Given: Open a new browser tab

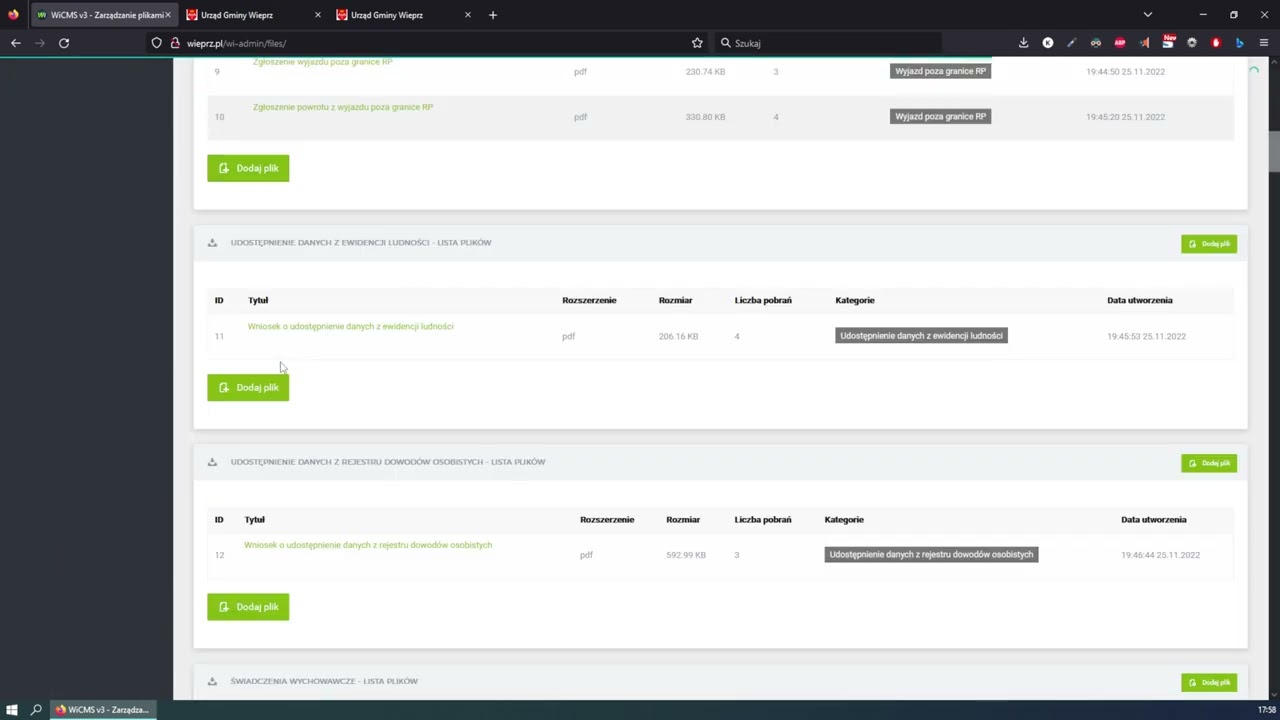Looking at the screenshot, I should click(492, 15).
